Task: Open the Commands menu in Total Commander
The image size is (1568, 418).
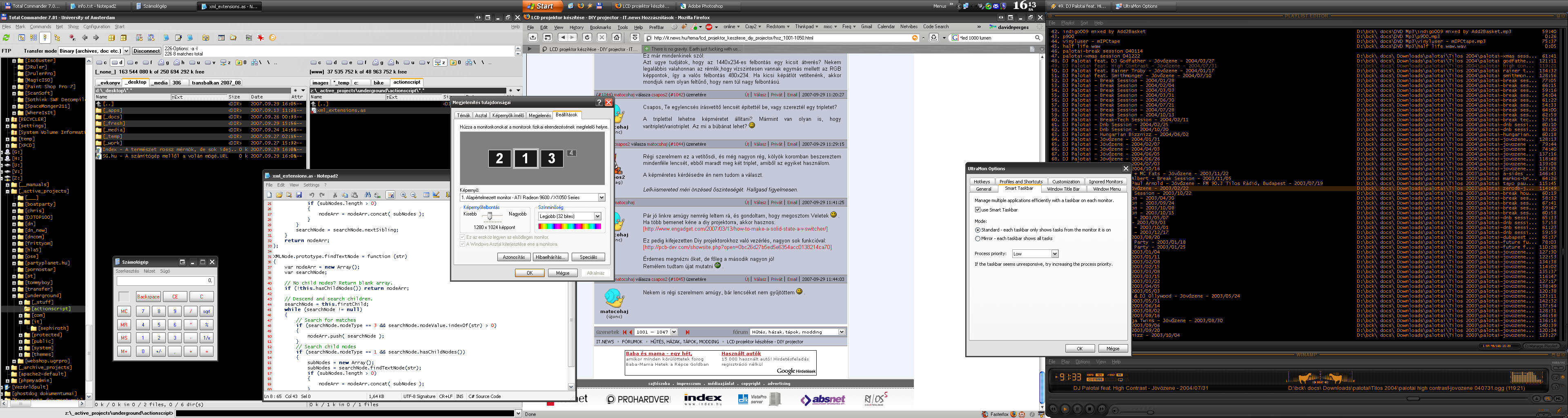Action: (x=40, y=27)
